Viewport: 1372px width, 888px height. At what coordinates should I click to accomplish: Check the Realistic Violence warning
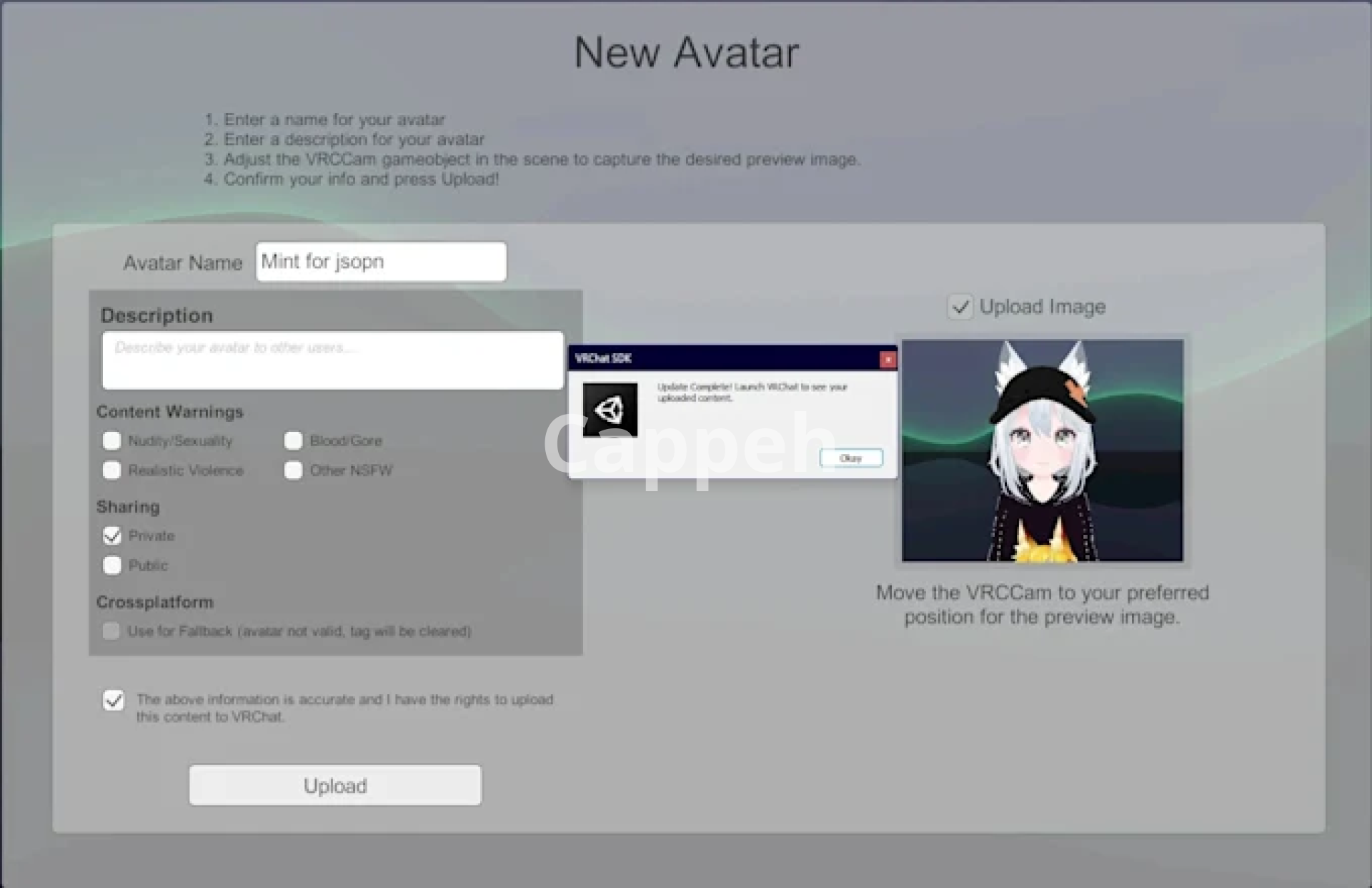tap(112, 470)
